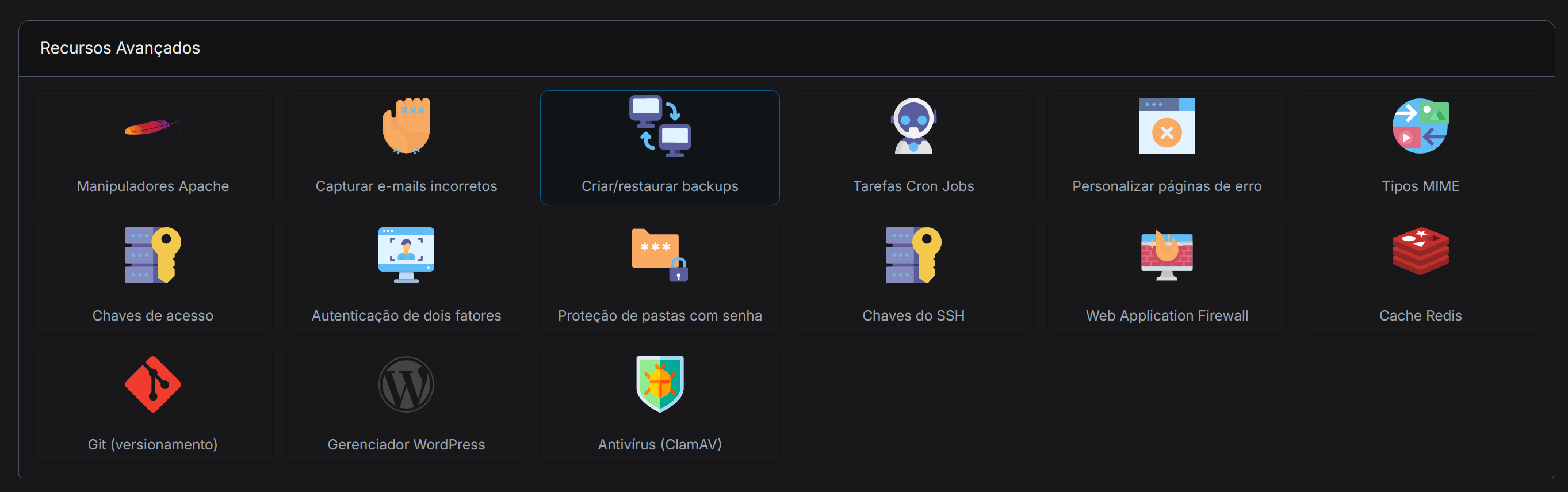Open the Tipos MIME circular icon
1568x492 pixels.
tap(1420, 126)
